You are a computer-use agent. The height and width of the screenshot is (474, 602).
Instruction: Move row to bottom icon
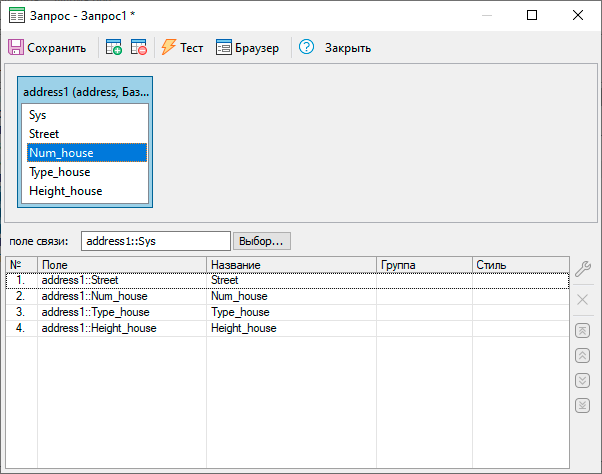pyautogui.click(x=583, y=405)
